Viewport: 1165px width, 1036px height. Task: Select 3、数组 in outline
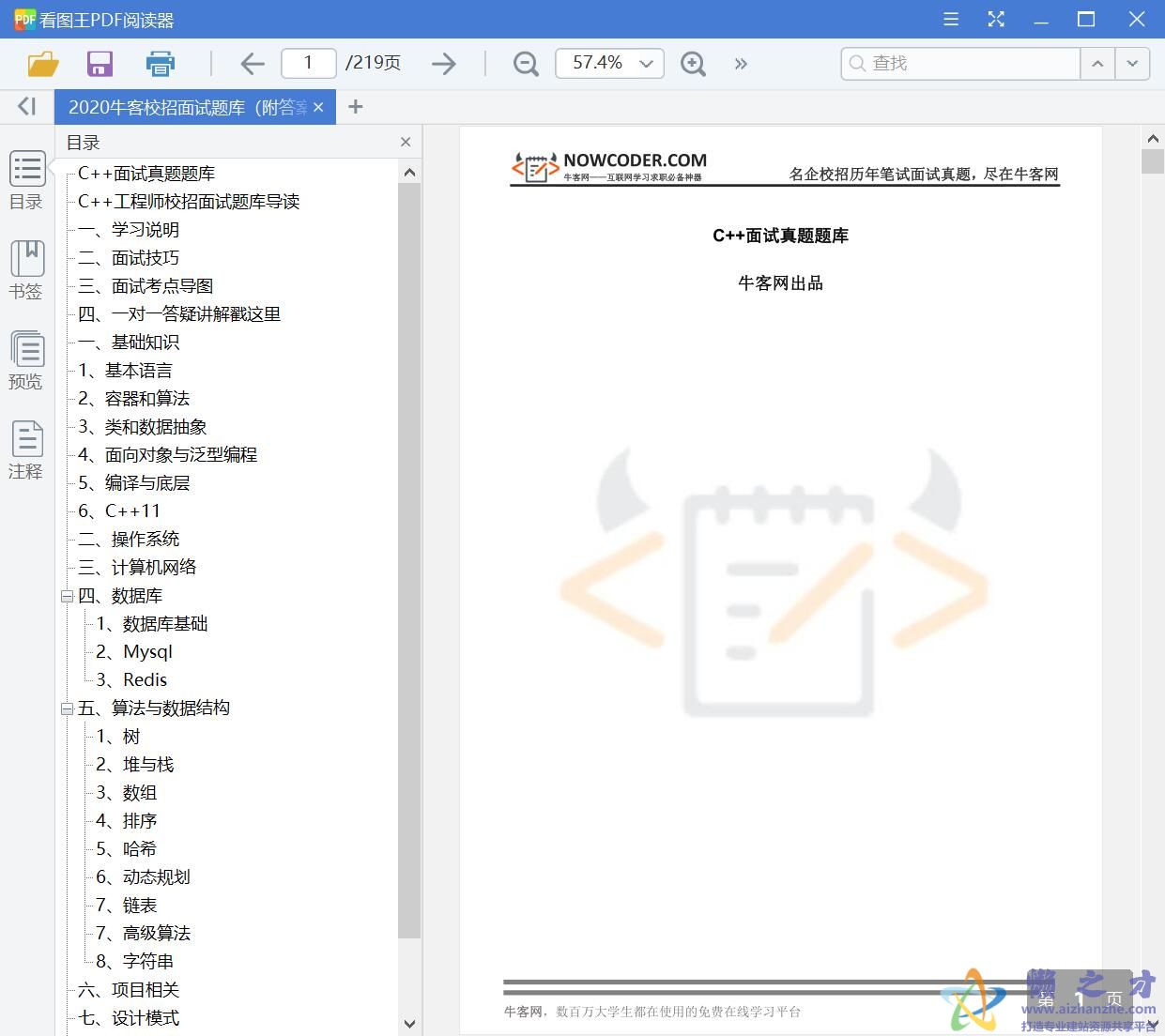pos(126,793)
